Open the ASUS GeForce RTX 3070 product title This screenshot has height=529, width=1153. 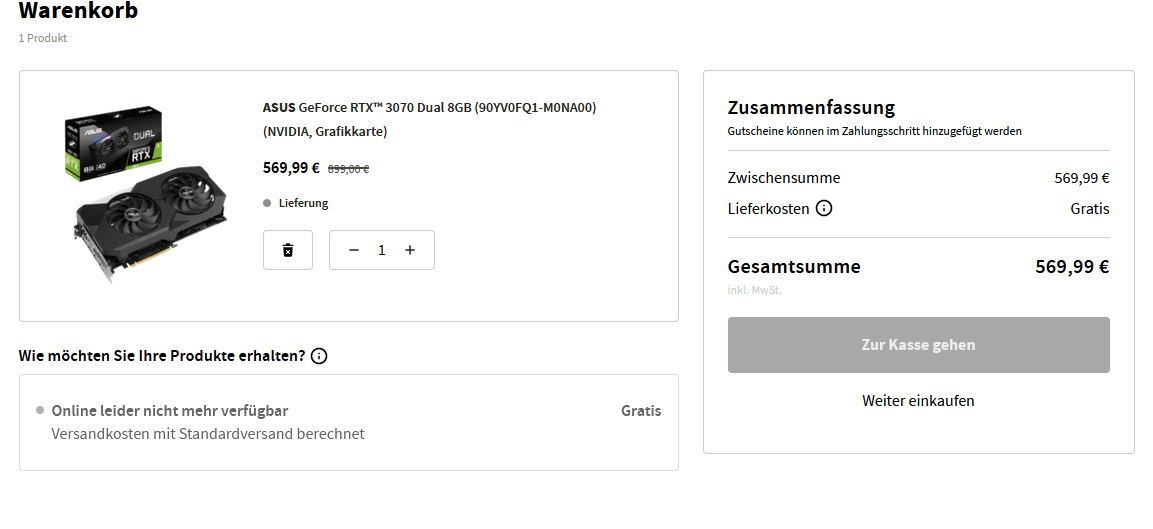click(x=429, y=107)
